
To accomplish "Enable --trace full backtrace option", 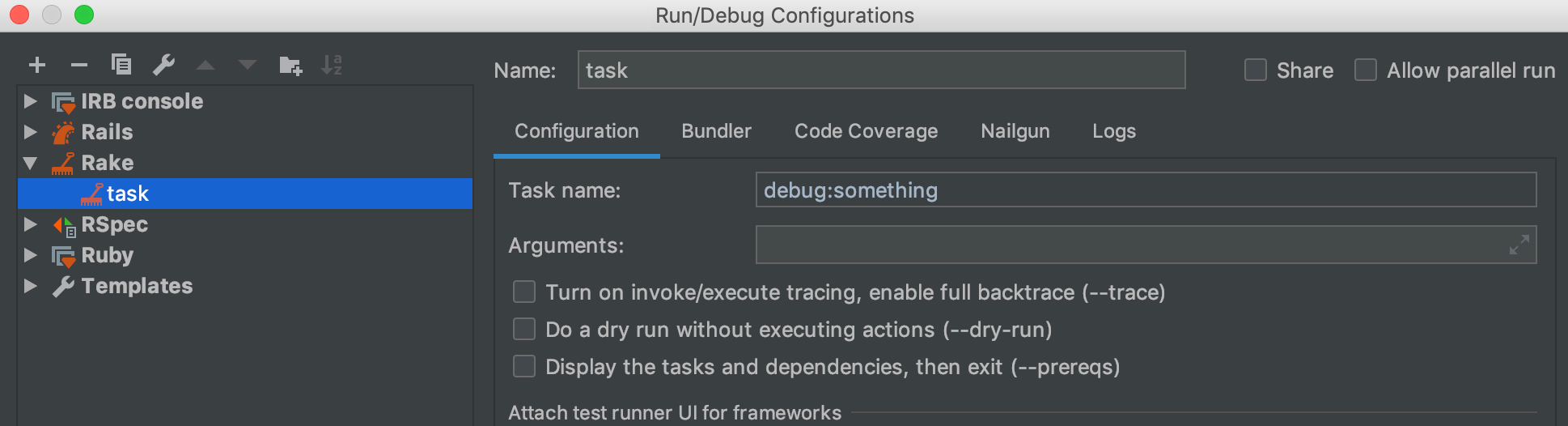I will (524, 292).
